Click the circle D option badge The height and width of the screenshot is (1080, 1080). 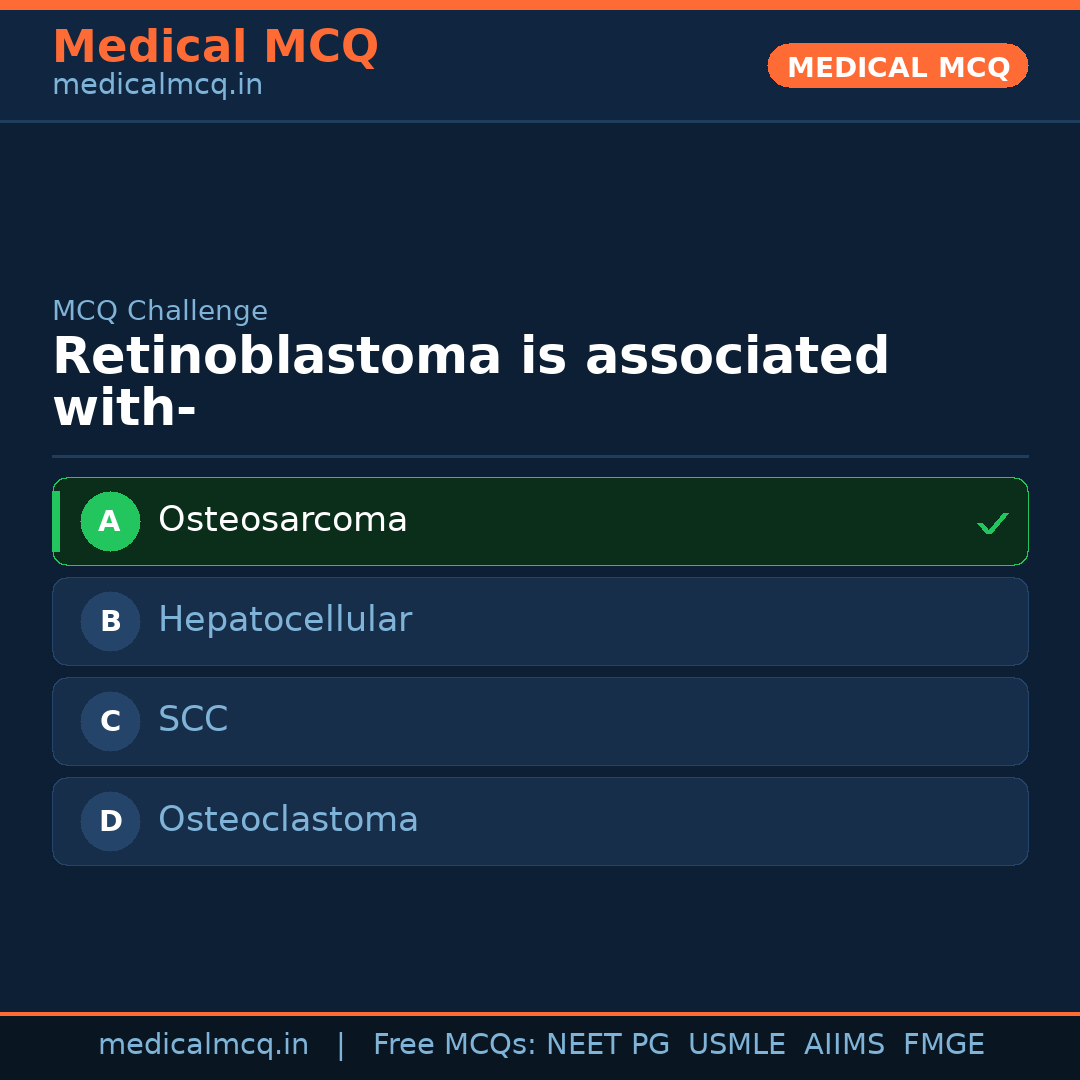pos(110,821)
